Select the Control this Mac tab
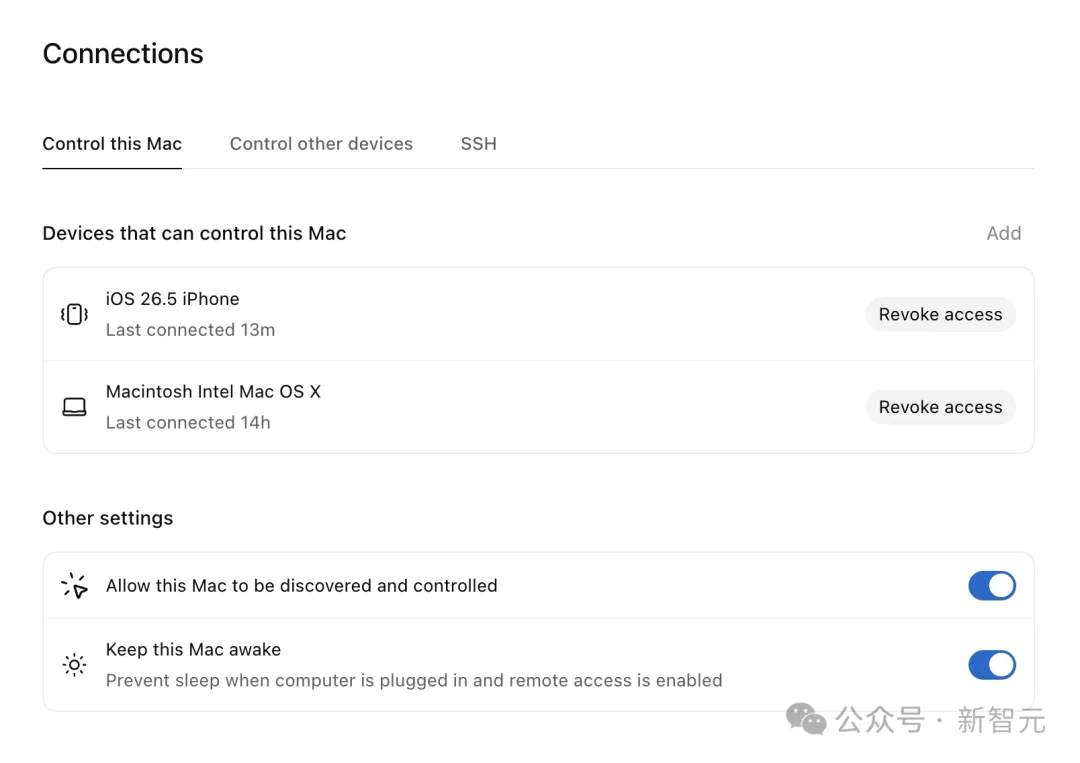Viewport: 1080px width, 763px height. pos(112,144)
